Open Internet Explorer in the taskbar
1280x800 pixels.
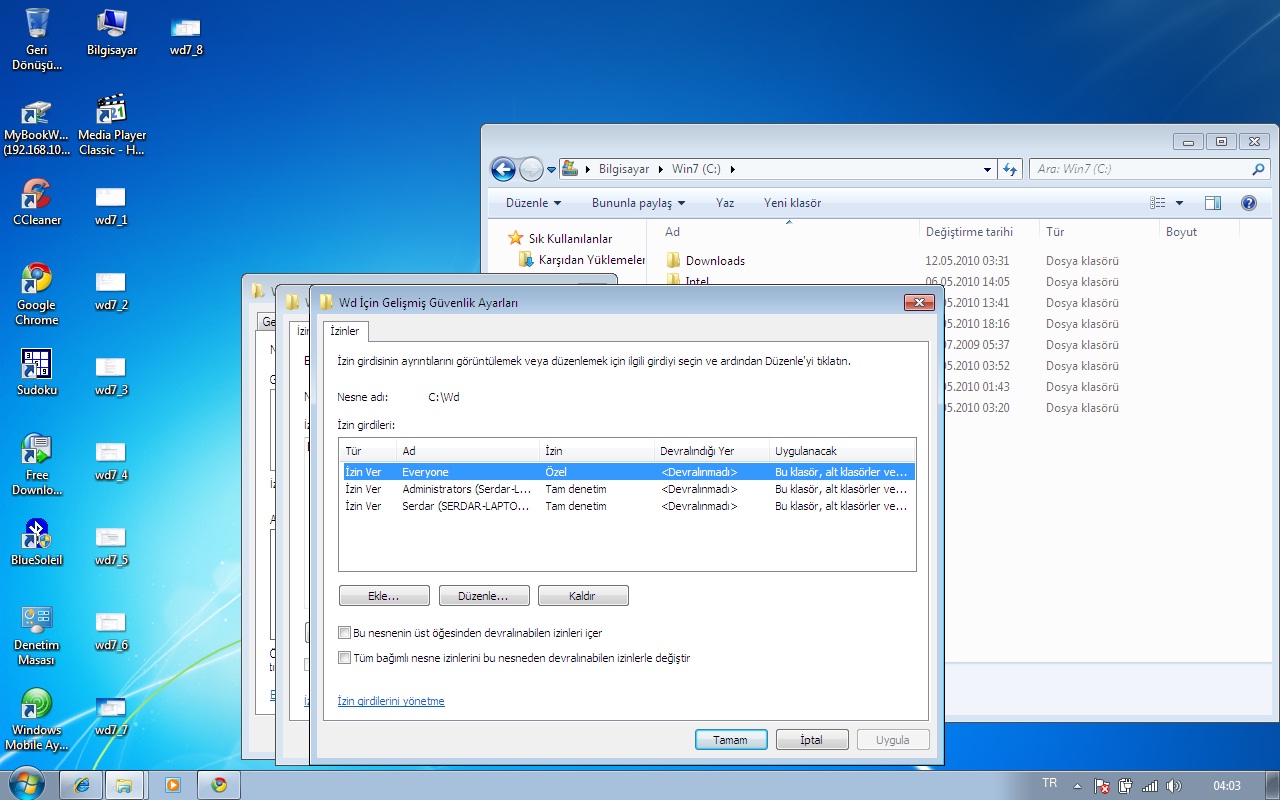pos(82,785)
